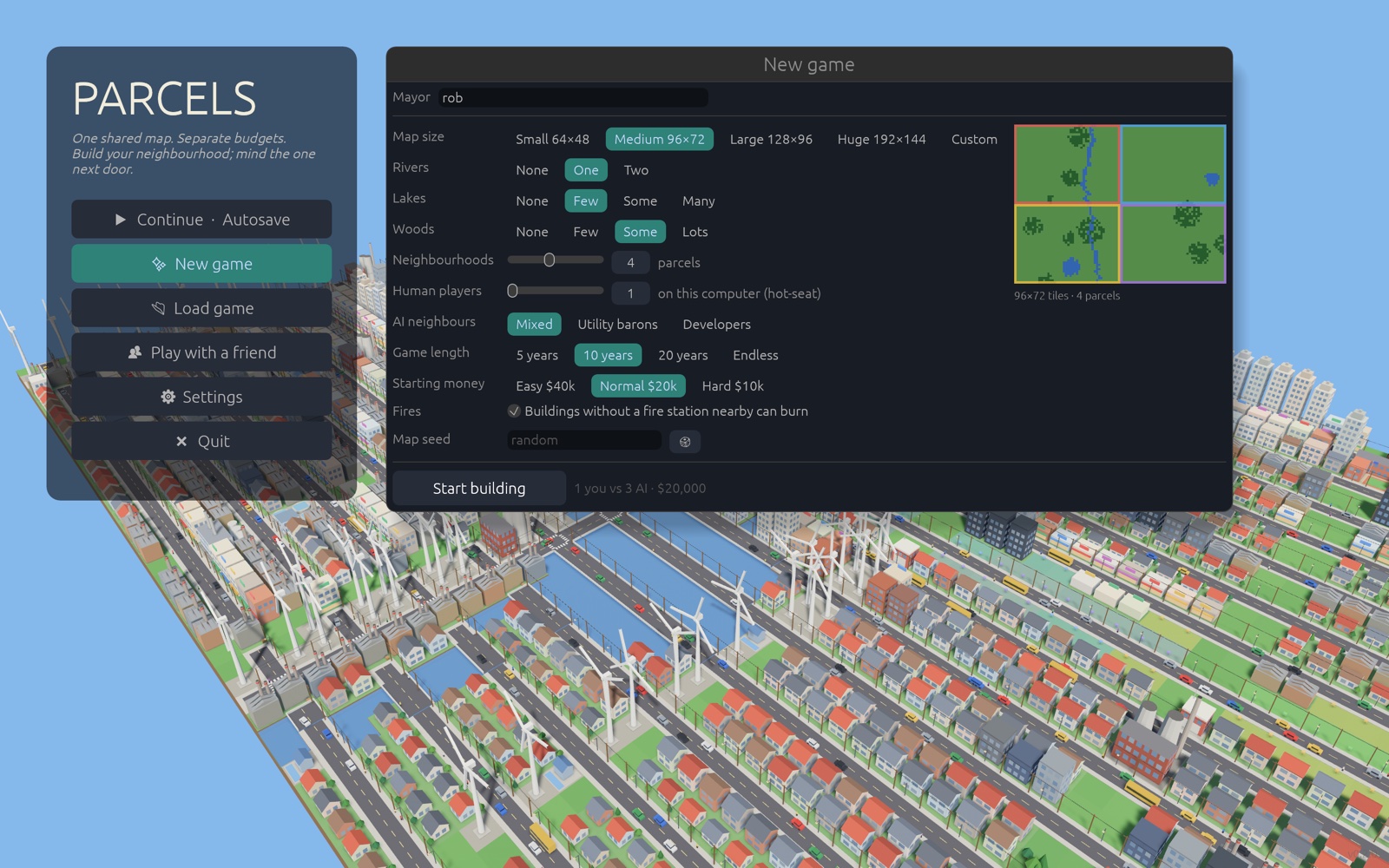This screenshot has width=1389, height=868.
Task: Randomize the map seed with dice icon
Action: [x=685, y=442]
